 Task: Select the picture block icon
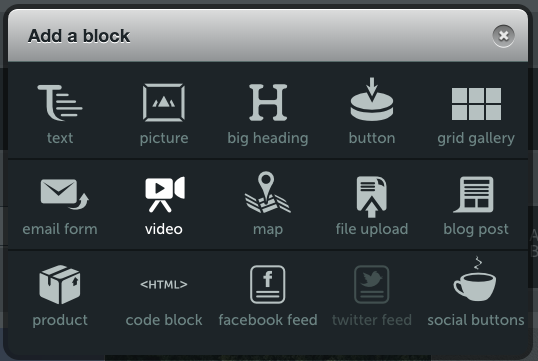(x=164, y=103)
